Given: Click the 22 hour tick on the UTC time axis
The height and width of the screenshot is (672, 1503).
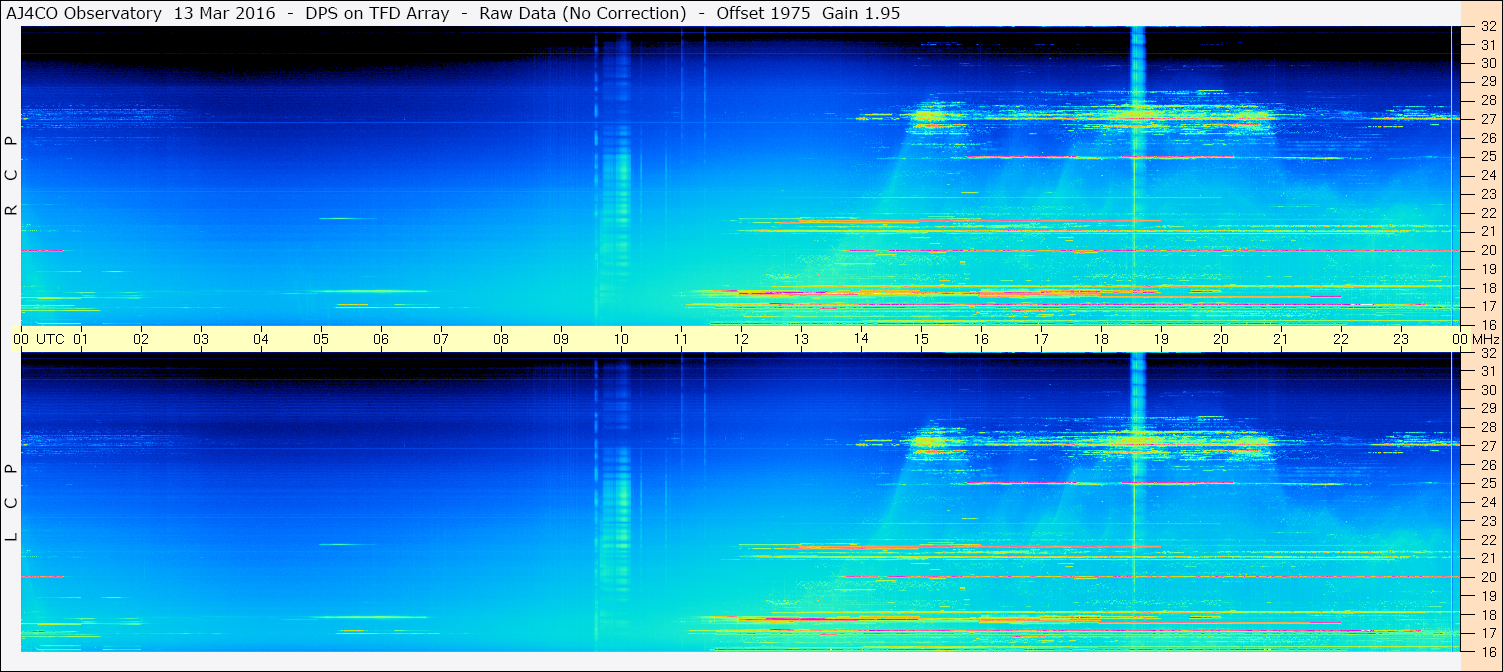Looking at the screenshot, I should [x=1341, y=339].
